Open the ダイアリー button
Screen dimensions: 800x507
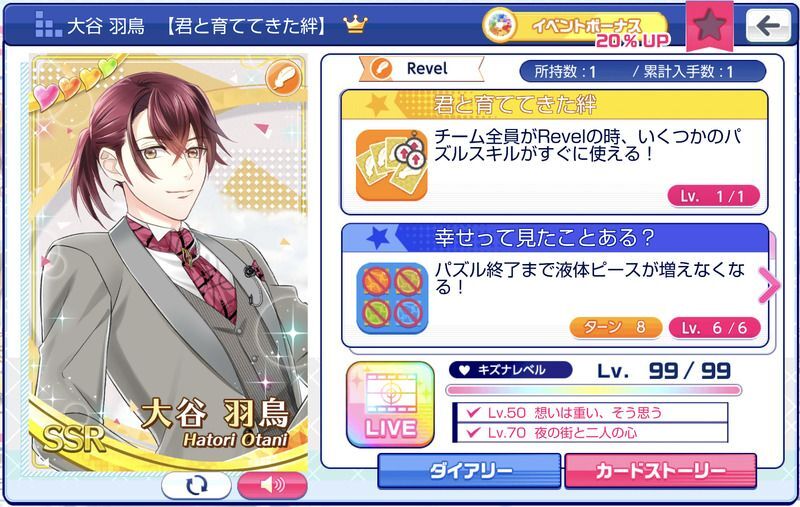coord(469,471)
